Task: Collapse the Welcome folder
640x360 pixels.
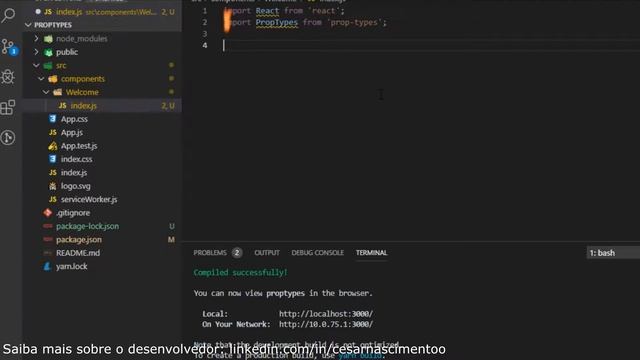Action: [46, 92]
